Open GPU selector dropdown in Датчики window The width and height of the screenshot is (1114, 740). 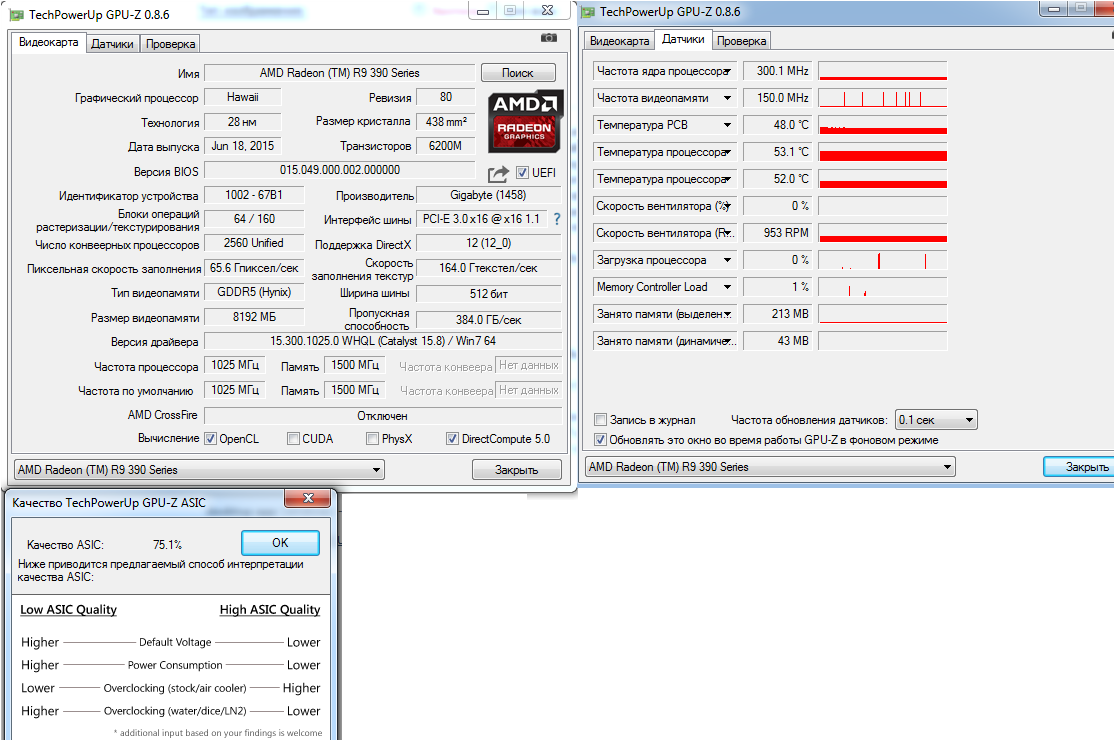pos(770,467)
